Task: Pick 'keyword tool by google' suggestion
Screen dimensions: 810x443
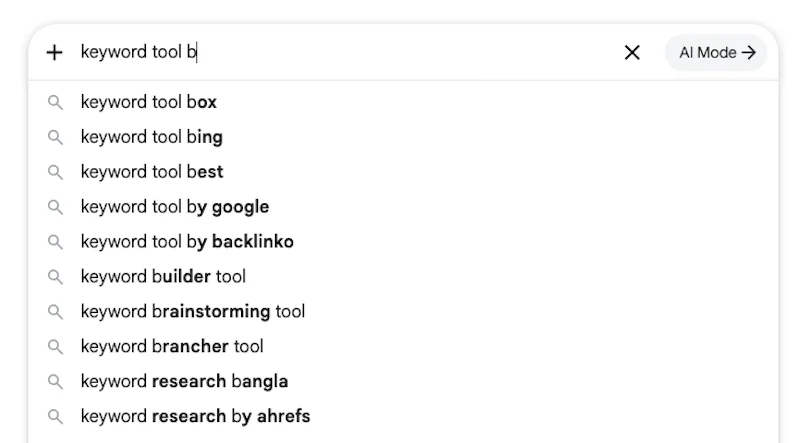Action: [403, 207]
